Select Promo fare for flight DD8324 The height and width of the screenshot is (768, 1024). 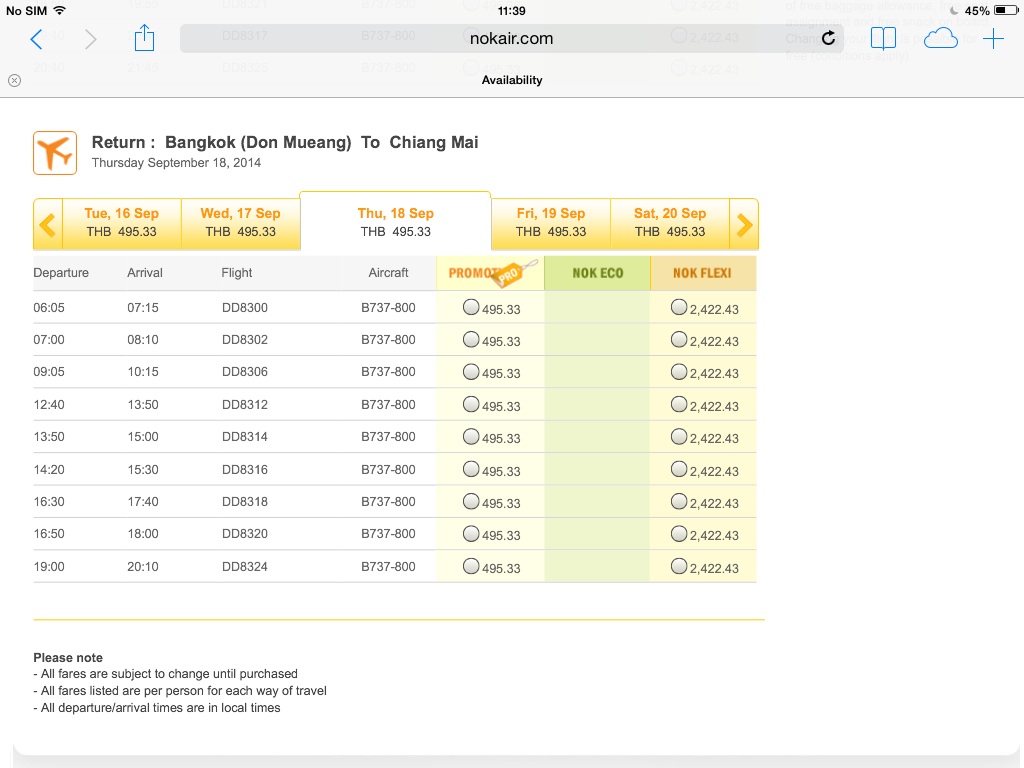(x=471, y=566)
